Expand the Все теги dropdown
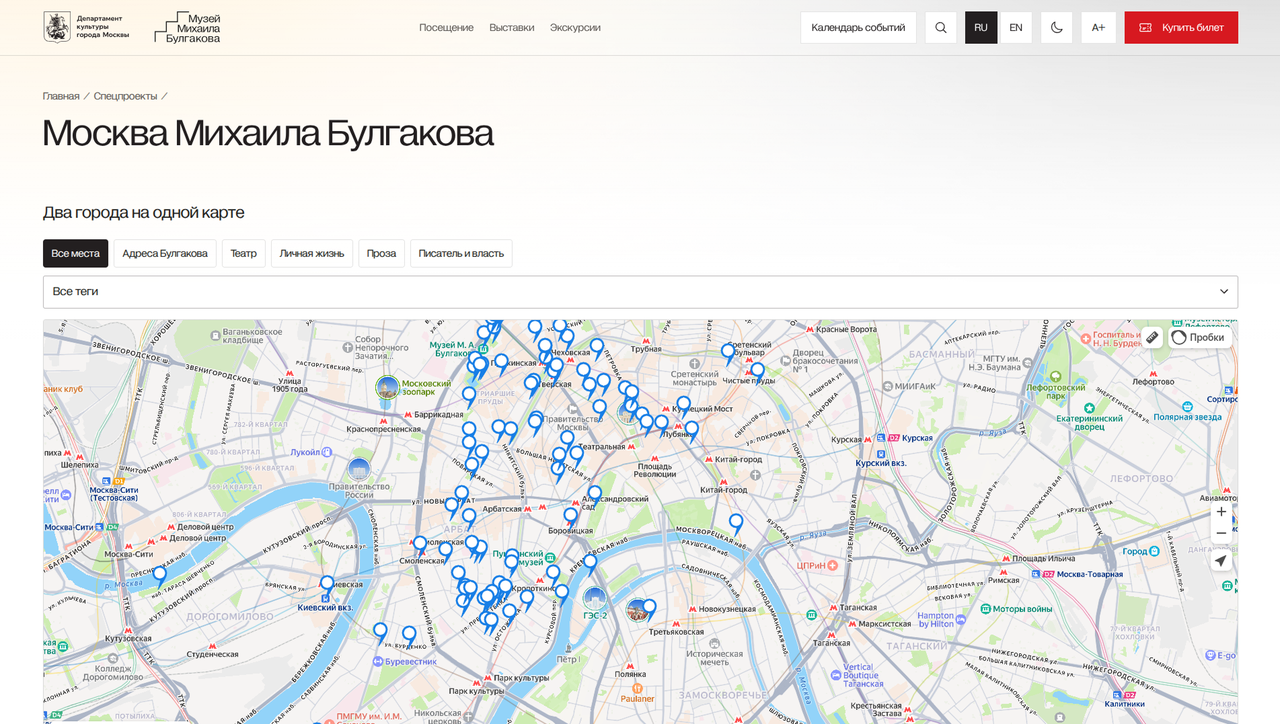This screenshot has width=1280, height=724. [640, 292]
